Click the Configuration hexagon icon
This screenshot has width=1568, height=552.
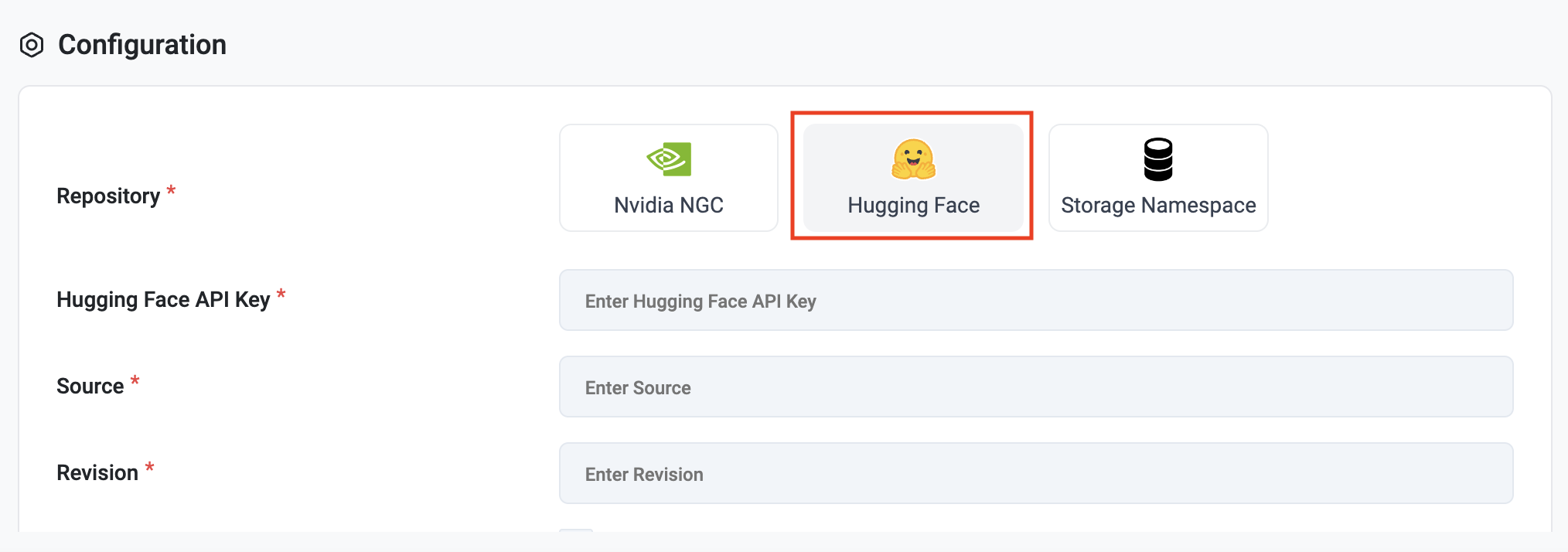click(x=32, y=45)
